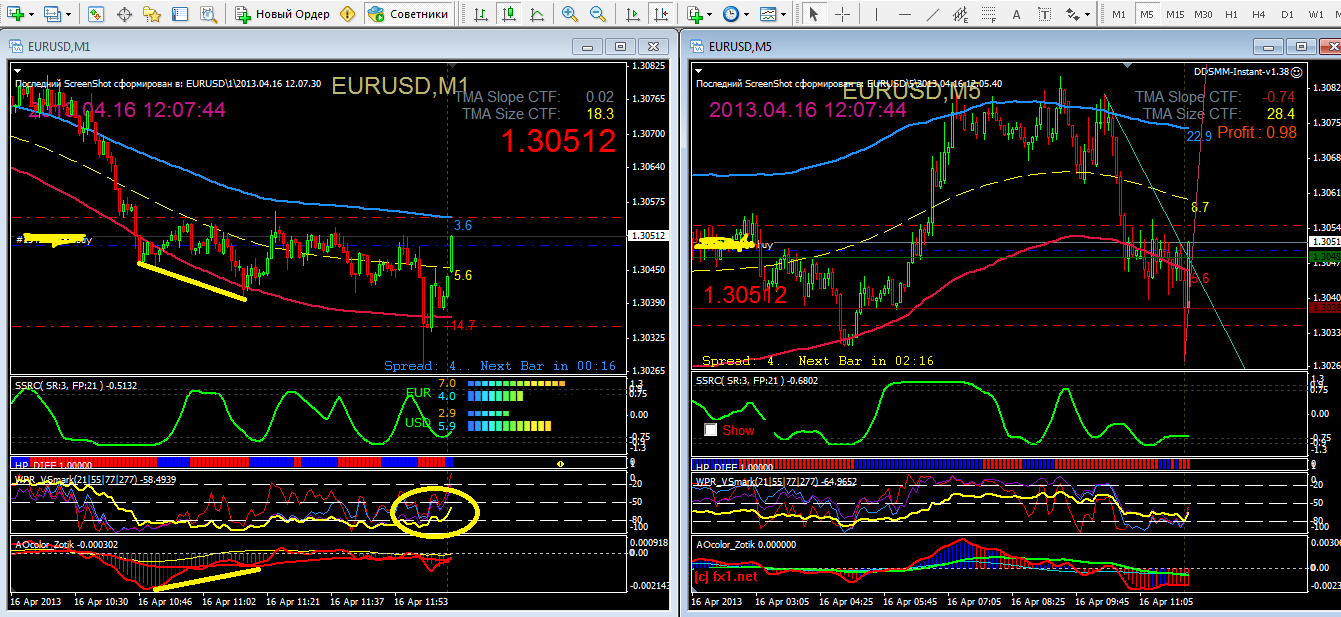Maximize the EURUSD,M1 chart window
Viewport: 1341px width, 617px height.
(621, 46)
